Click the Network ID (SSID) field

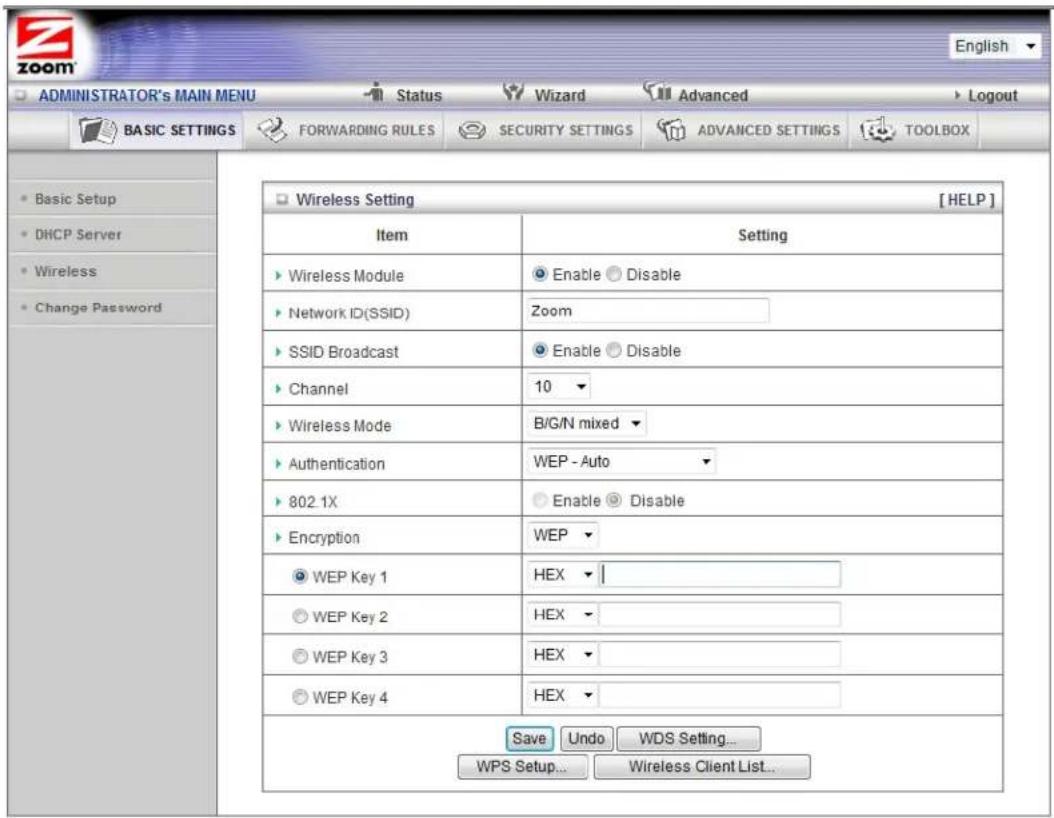(x=648, y=311)
